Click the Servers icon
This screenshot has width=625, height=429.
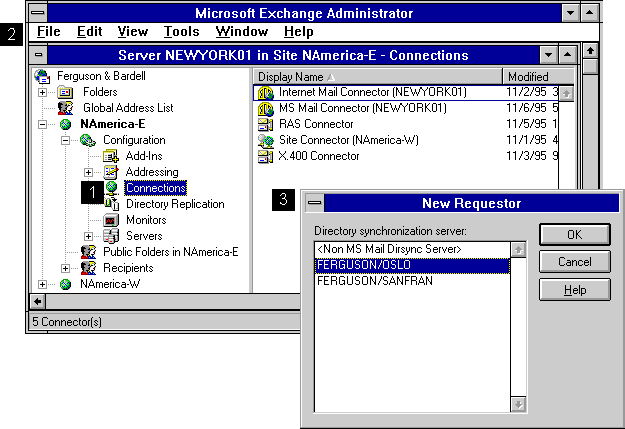111,236
